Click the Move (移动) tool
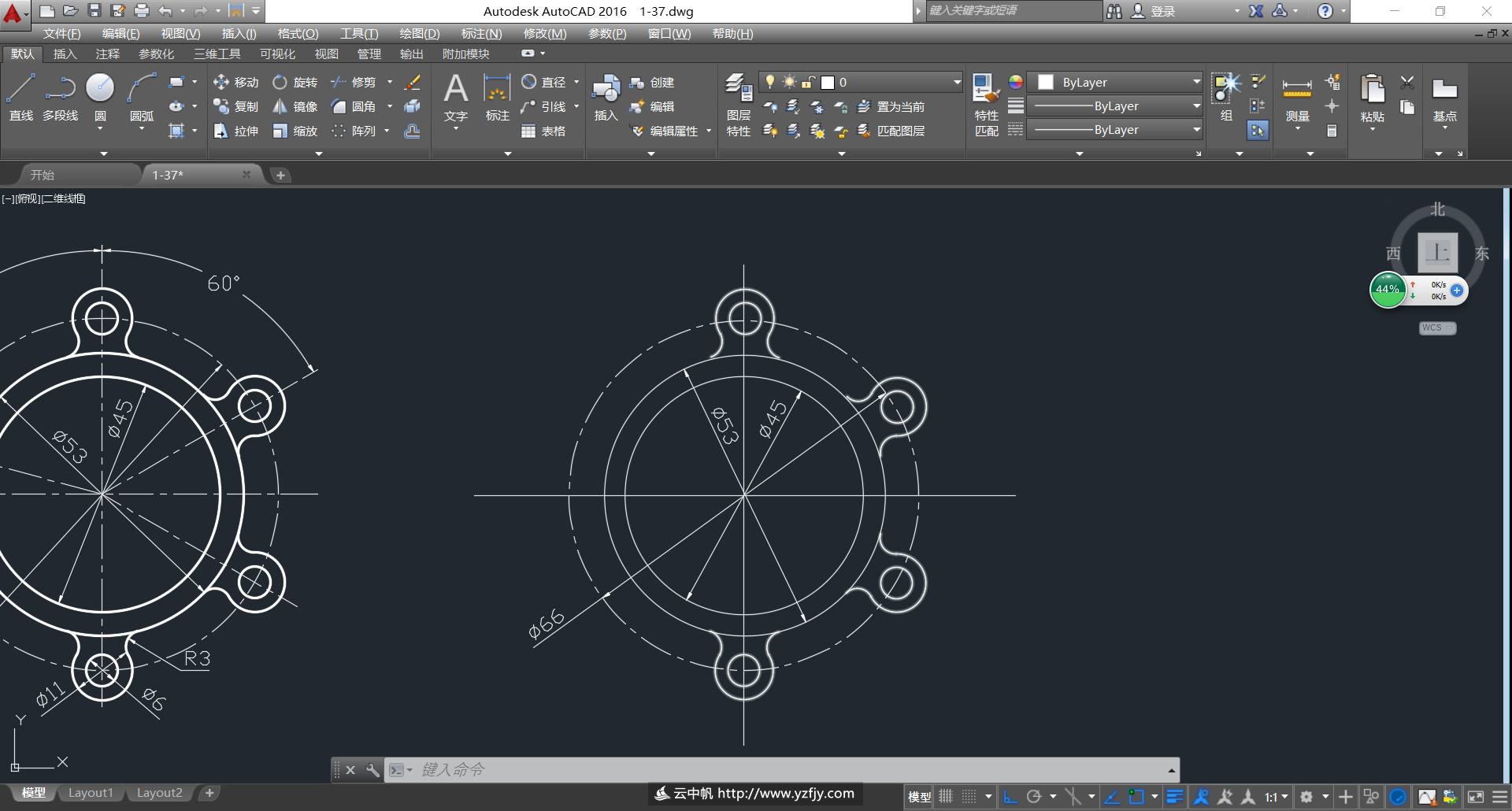1512x811 pixels. (x=235, y=82)
